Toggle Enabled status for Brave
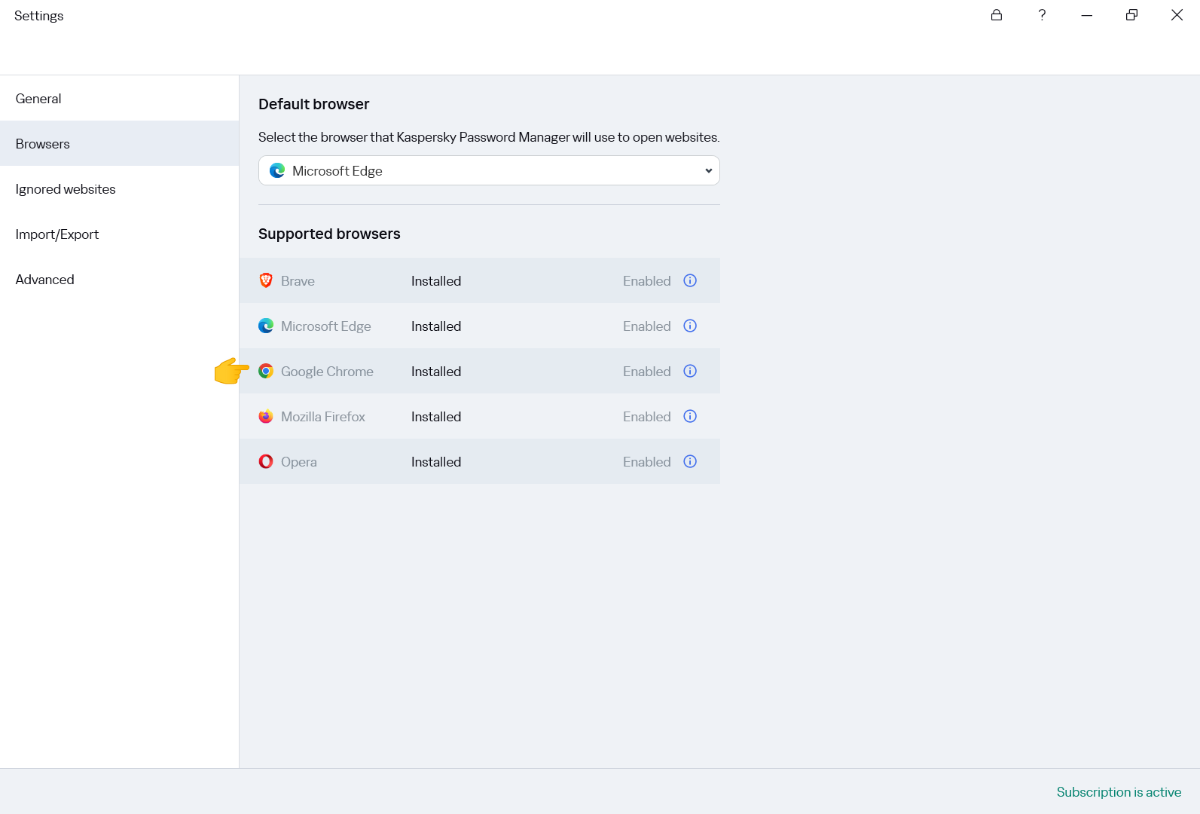This screenshot has height=814, width=1200. [x=646, y=281]
